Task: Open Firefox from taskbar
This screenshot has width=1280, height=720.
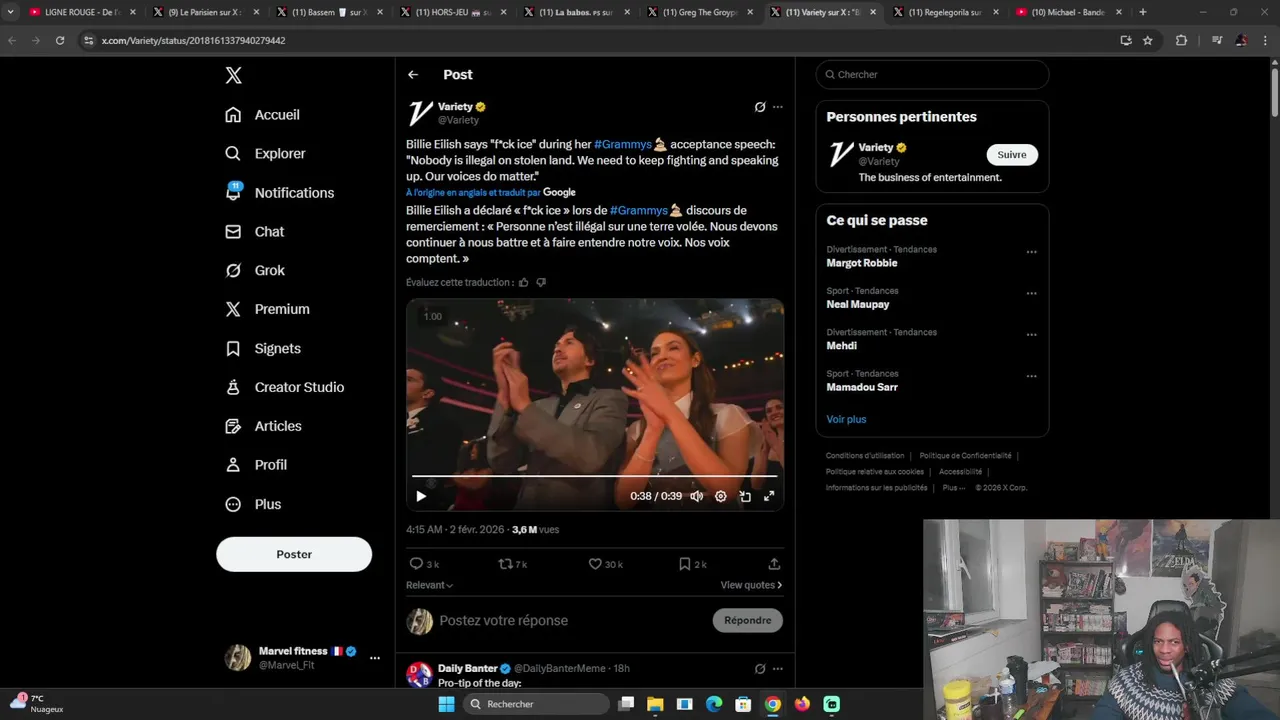Action: coord(802,704)
